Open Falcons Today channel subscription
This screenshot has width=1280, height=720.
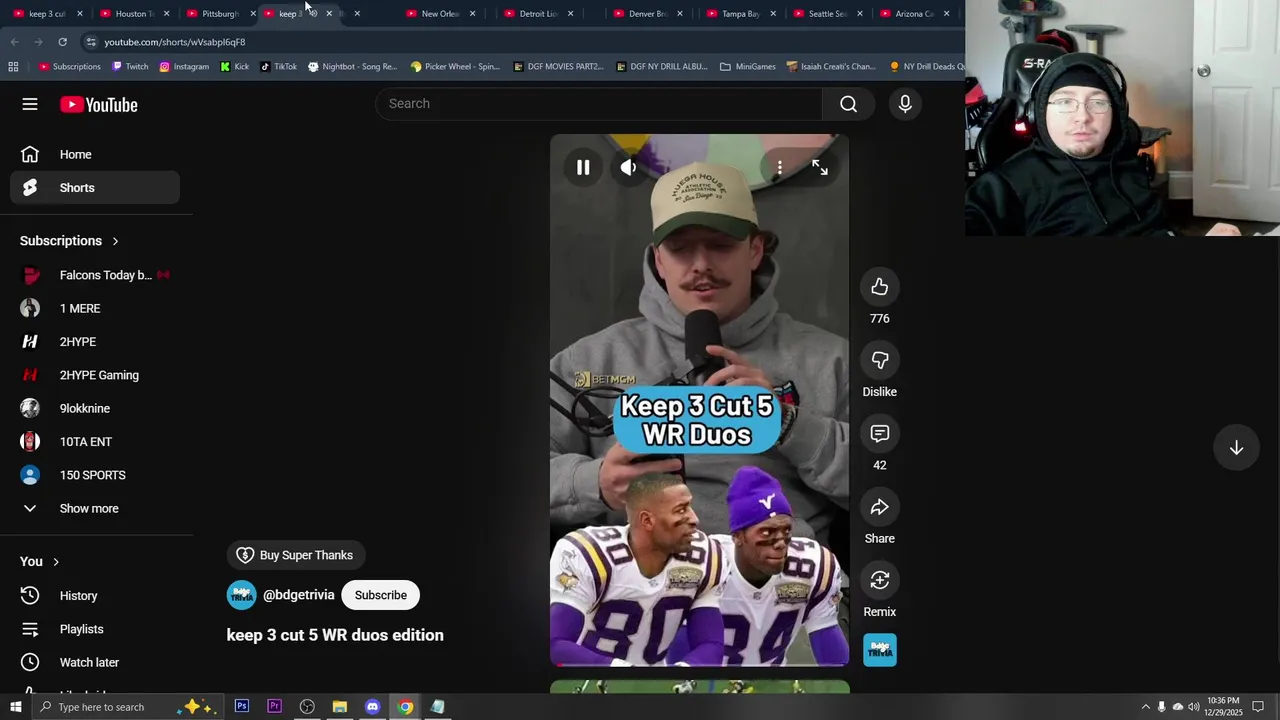point(95,275)
